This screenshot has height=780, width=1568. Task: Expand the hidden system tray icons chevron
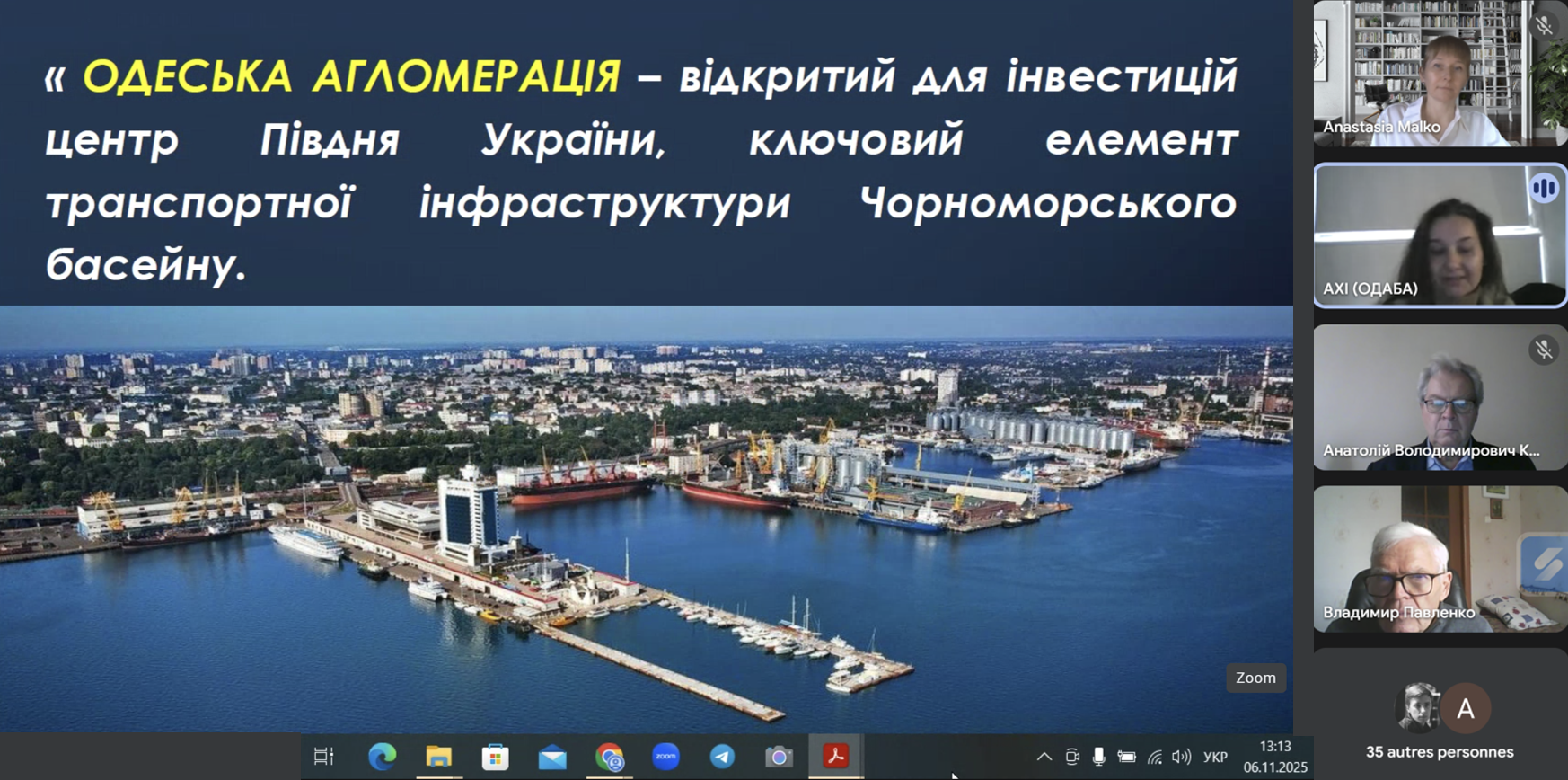pyautogui.click(x=1044, y=758)
